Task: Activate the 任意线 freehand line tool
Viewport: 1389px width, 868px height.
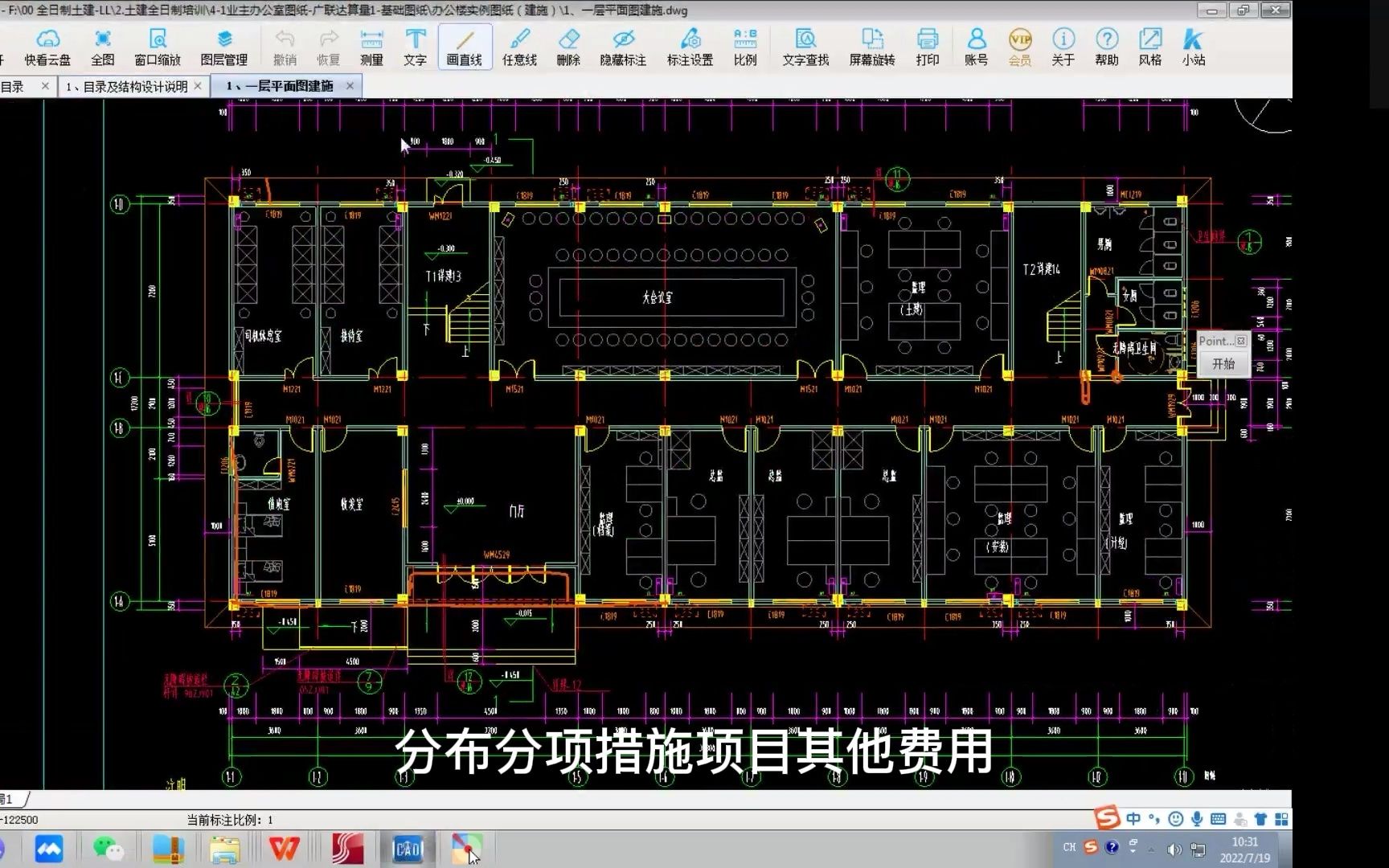Action: (x=519, y=46)
